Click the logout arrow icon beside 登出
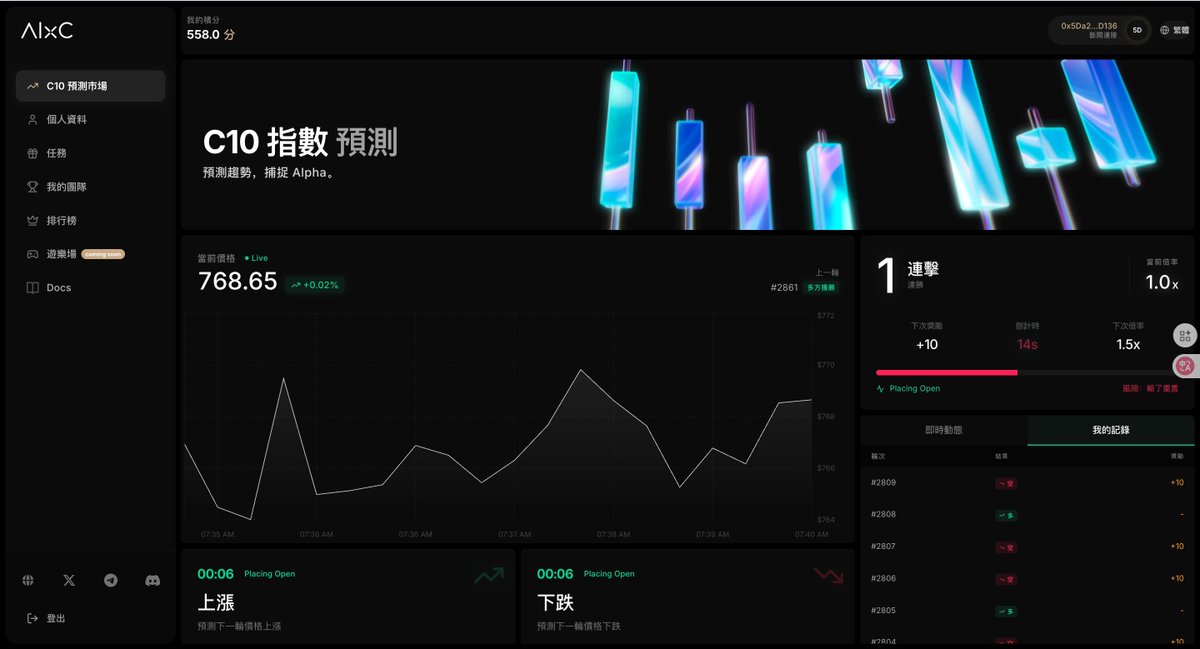 (33, 618)
